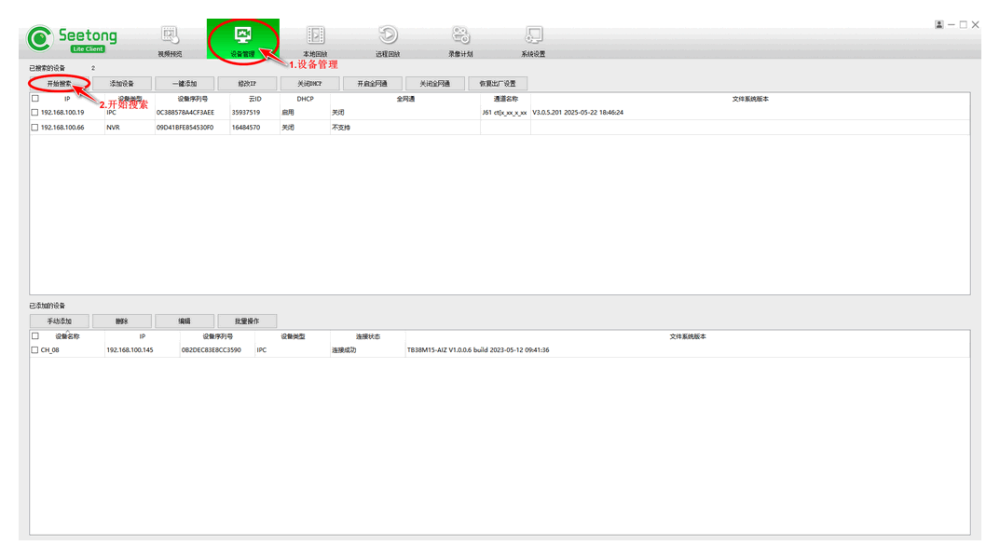Open the 系统设置 system settings tab

coord(533,40)
